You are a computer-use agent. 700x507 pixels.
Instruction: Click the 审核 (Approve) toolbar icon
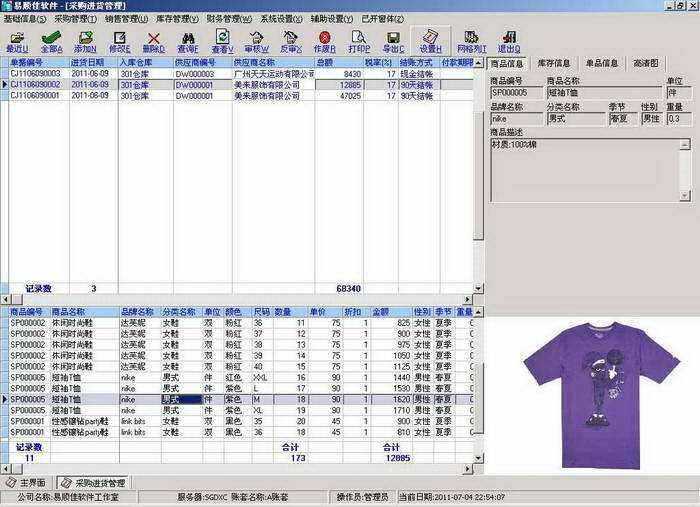[x=257, y=42]
